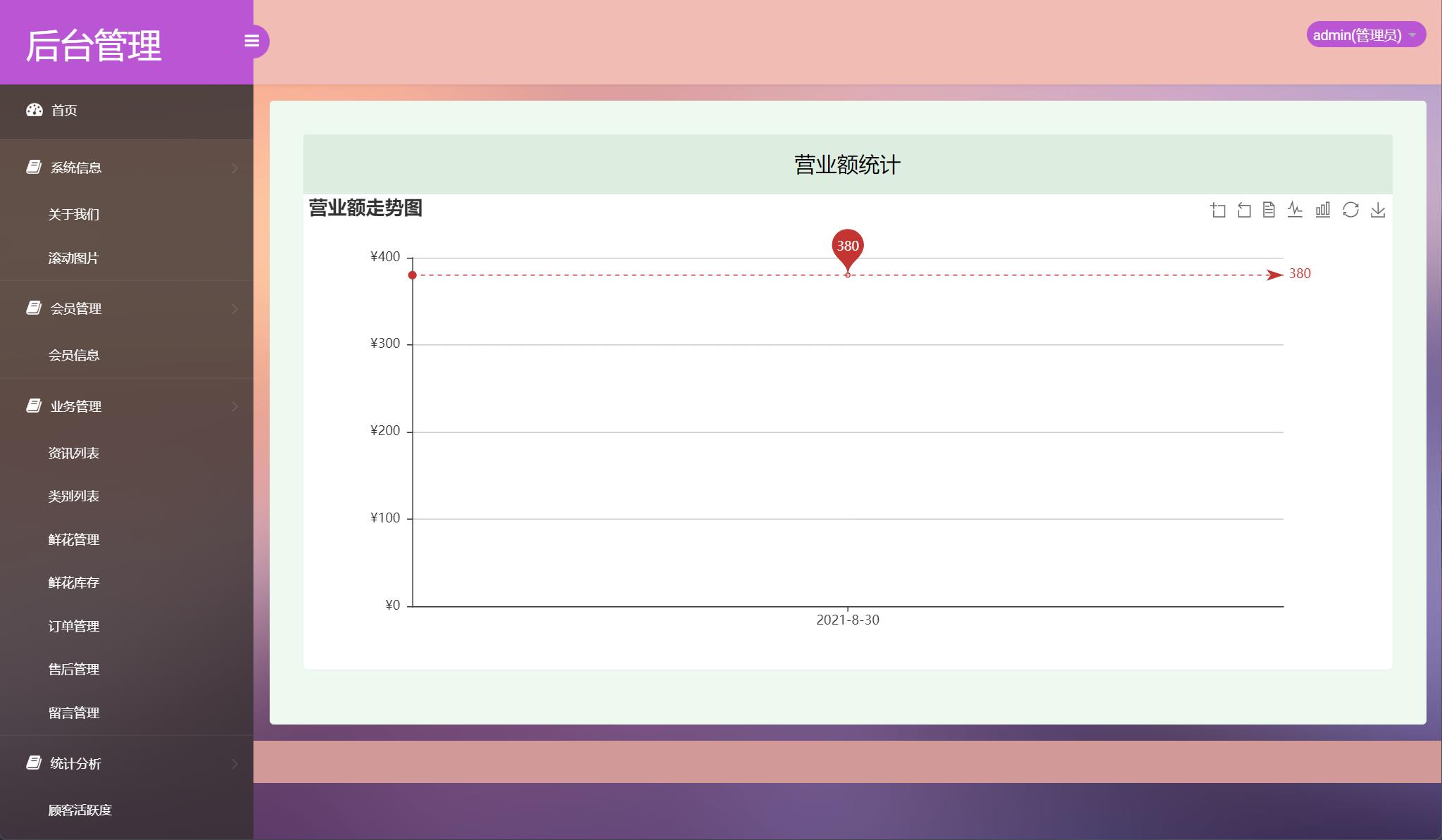Image resolution: width=1442 pixels, height=840 pixels.
Task: Click the chart restore refresh icon
Action: point(1350,210)
